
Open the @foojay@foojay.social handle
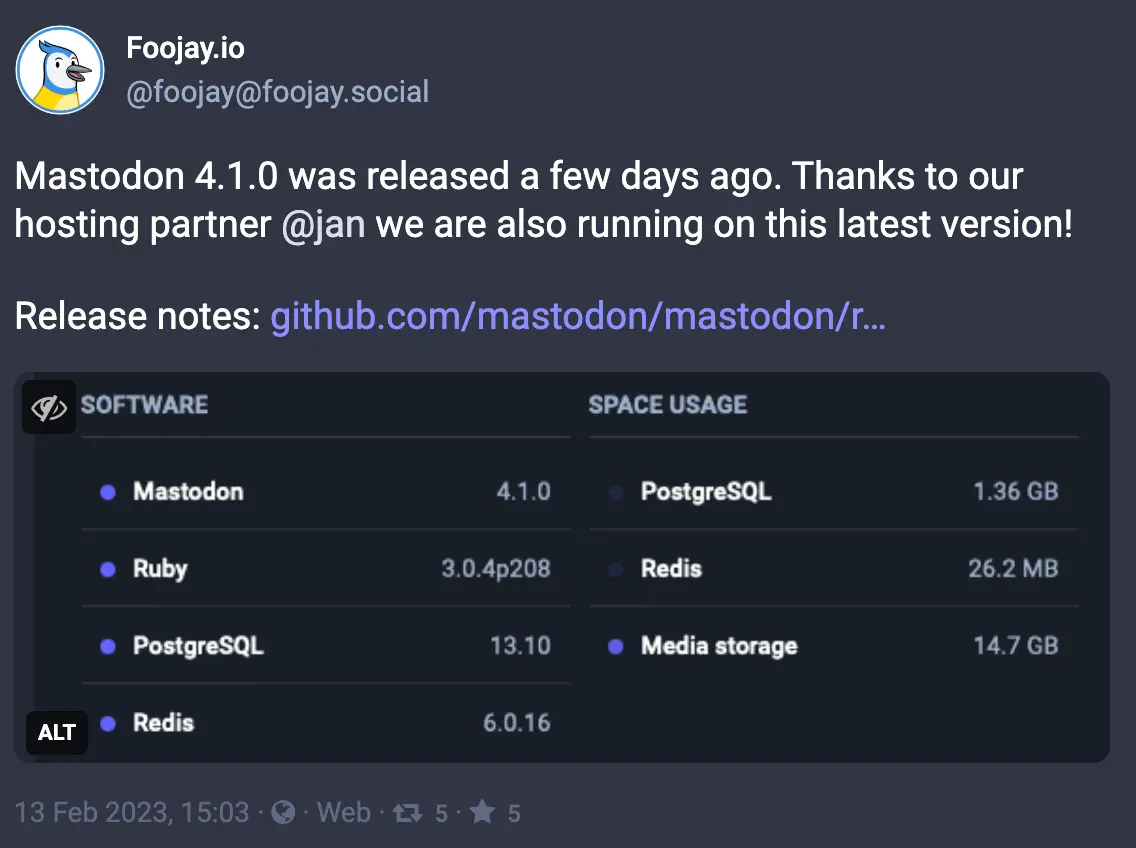point(277,93)
